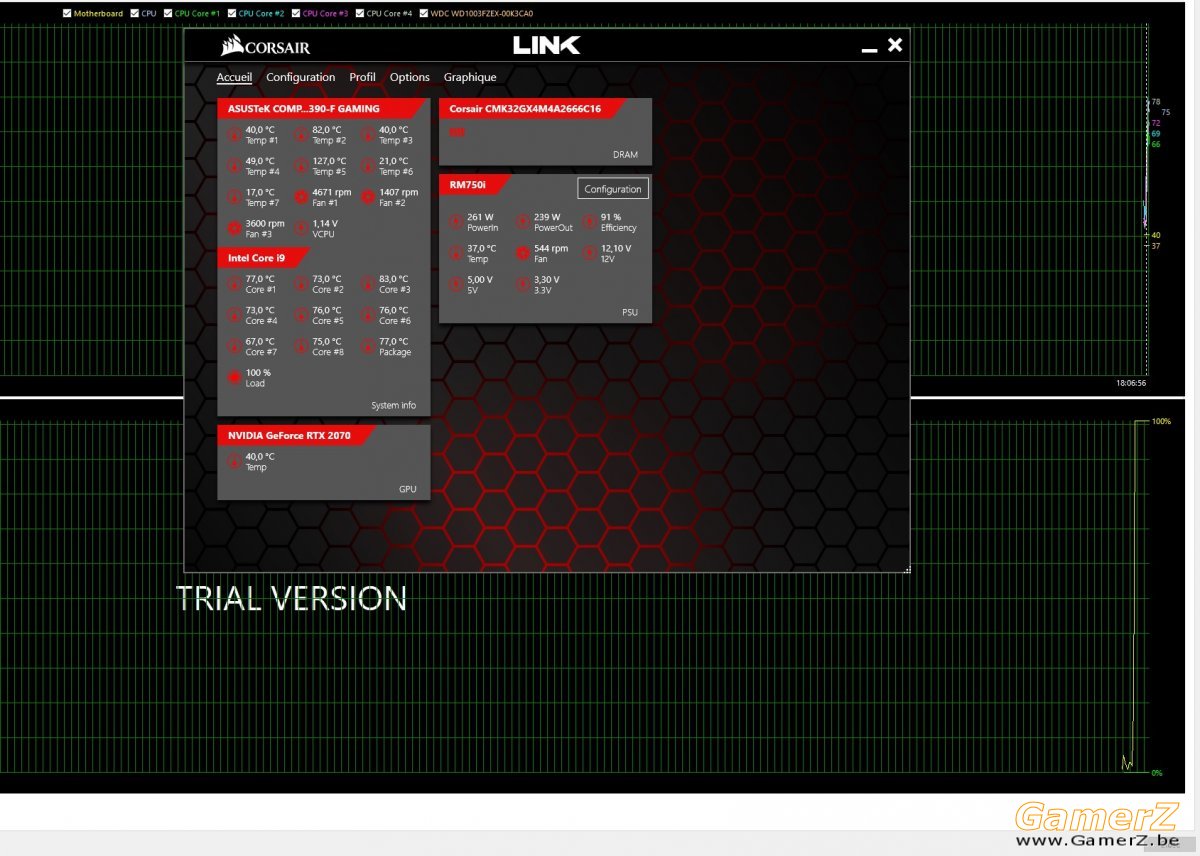Select the 544 rpm fan icon
The image size is (1200, 856).
coord(523,253)
